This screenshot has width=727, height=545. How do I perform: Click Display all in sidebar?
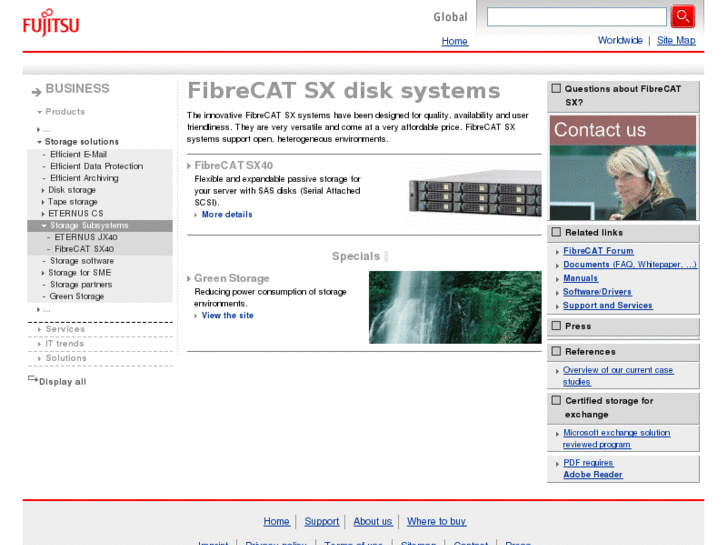(62, 382)
